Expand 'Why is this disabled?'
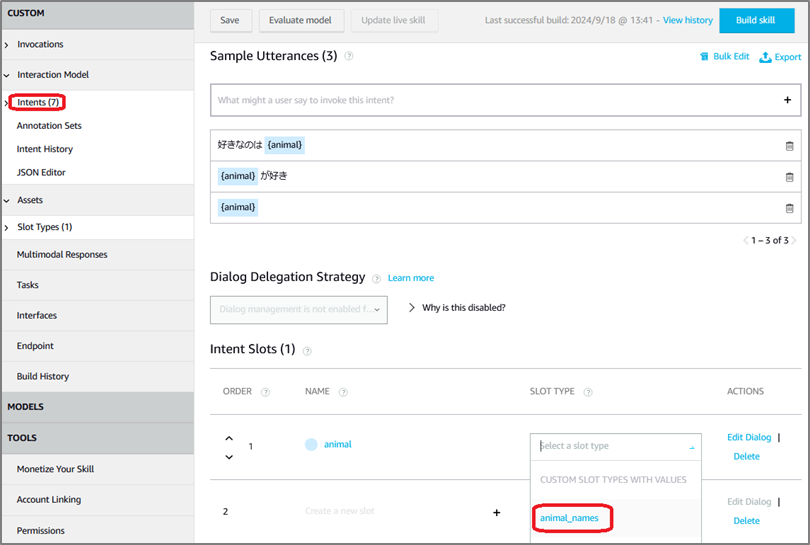 tap(457, 307)
